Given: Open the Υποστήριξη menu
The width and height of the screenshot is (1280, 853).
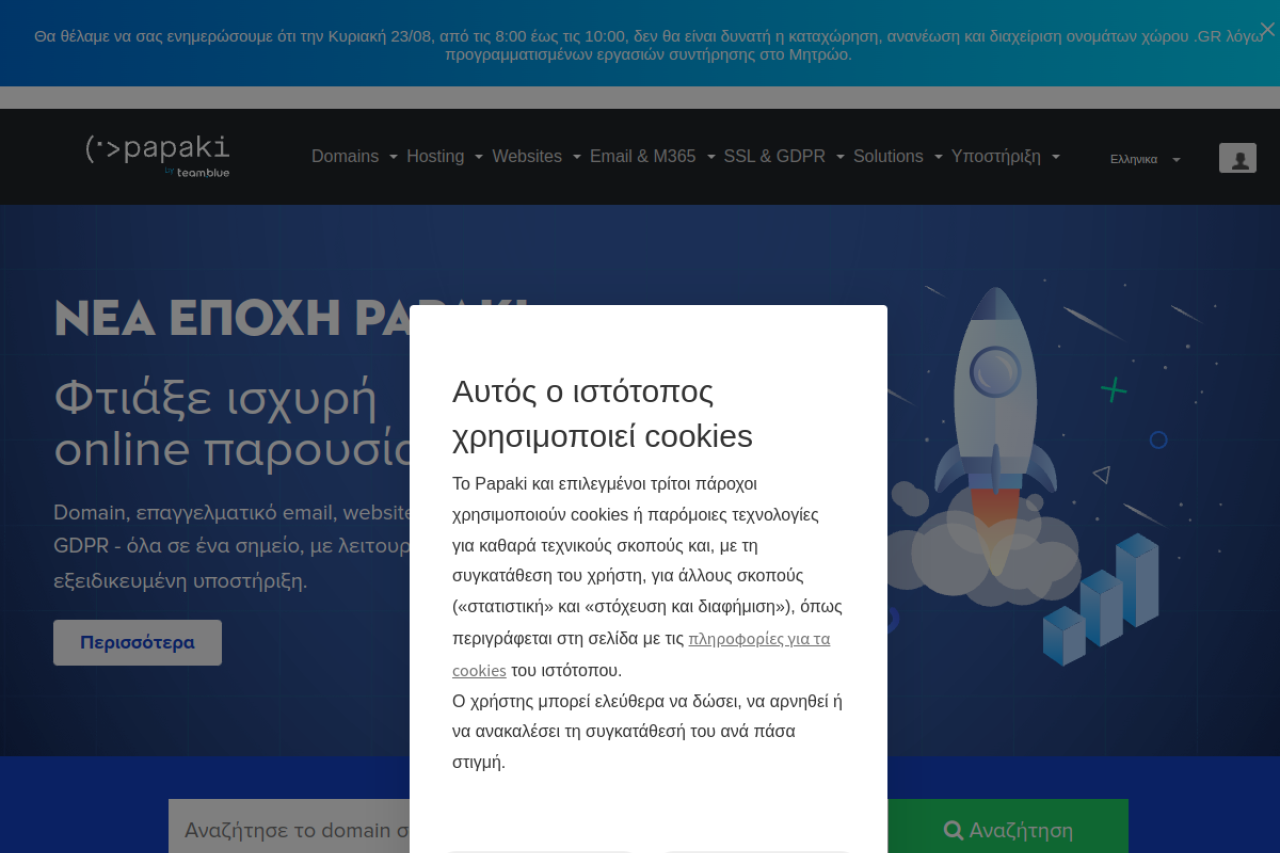Looking at the screenshot, I should (996, 156).
